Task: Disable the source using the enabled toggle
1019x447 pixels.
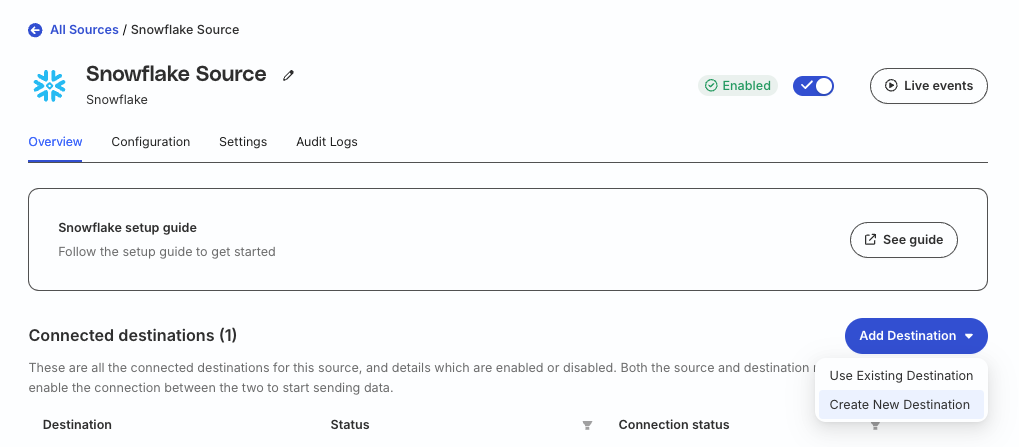Action: [813, 86]
